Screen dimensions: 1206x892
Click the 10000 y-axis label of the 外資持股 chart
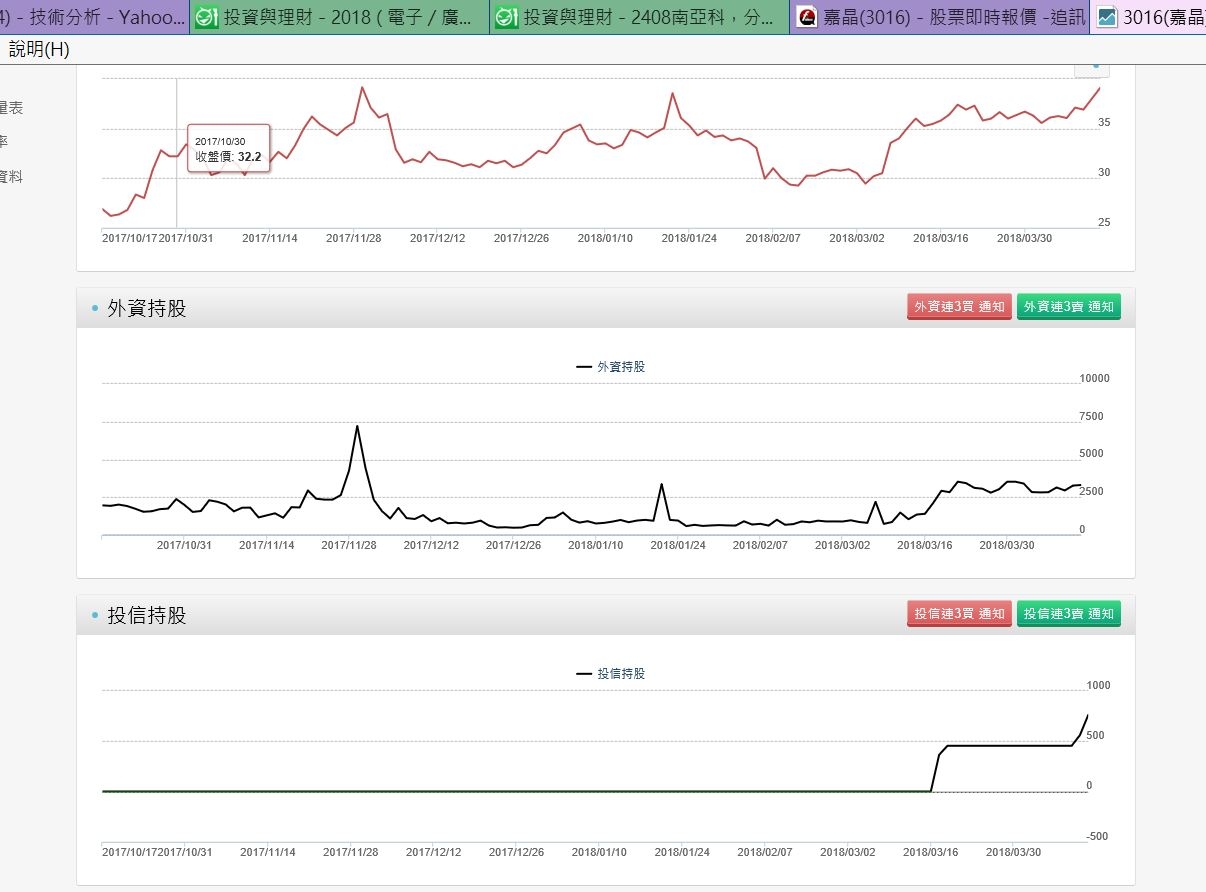(1095, 379)
